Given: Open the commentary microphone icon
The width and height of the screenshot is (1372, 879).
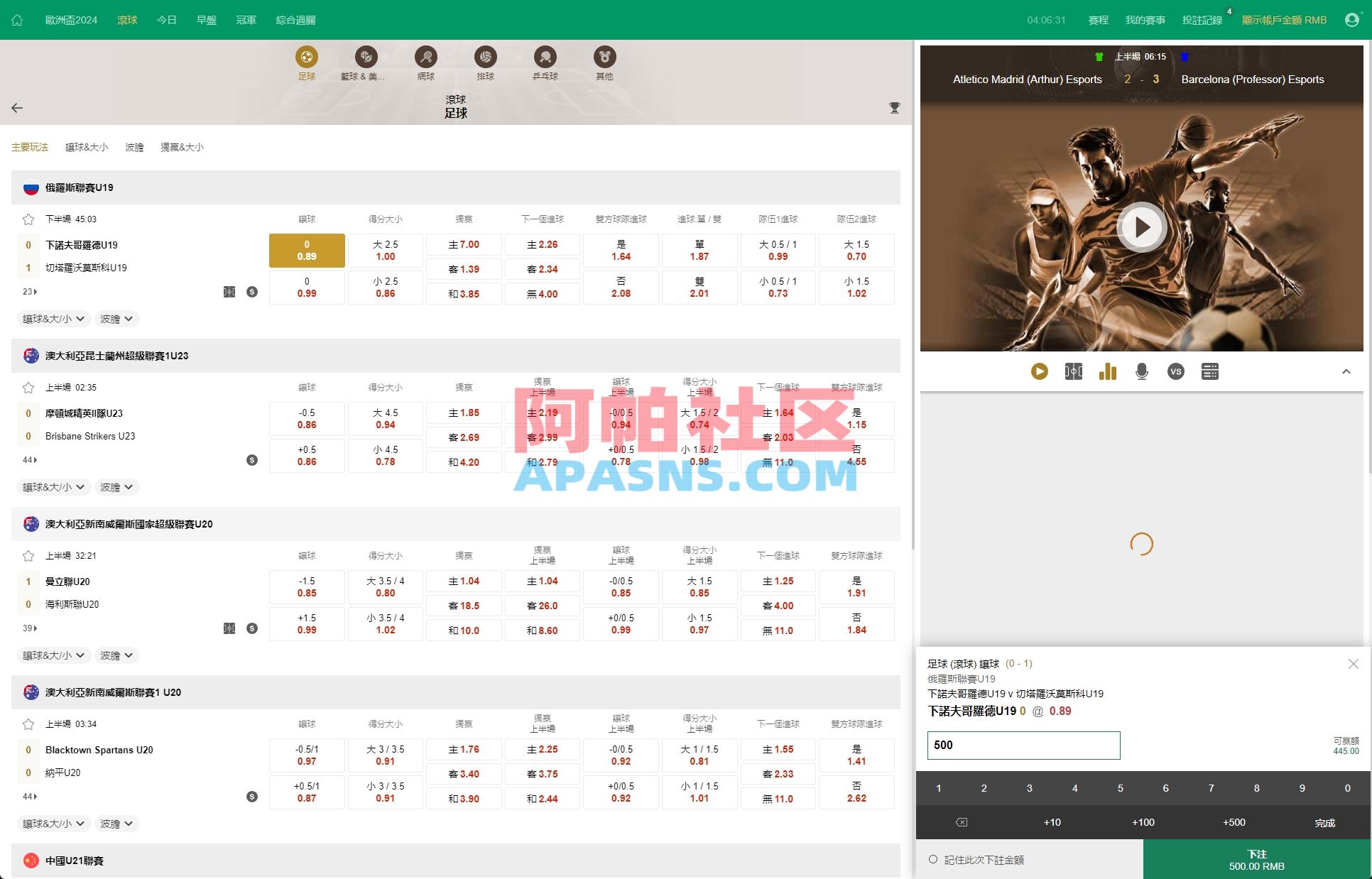Looking at the screenshot, I should coord(1141,371).
